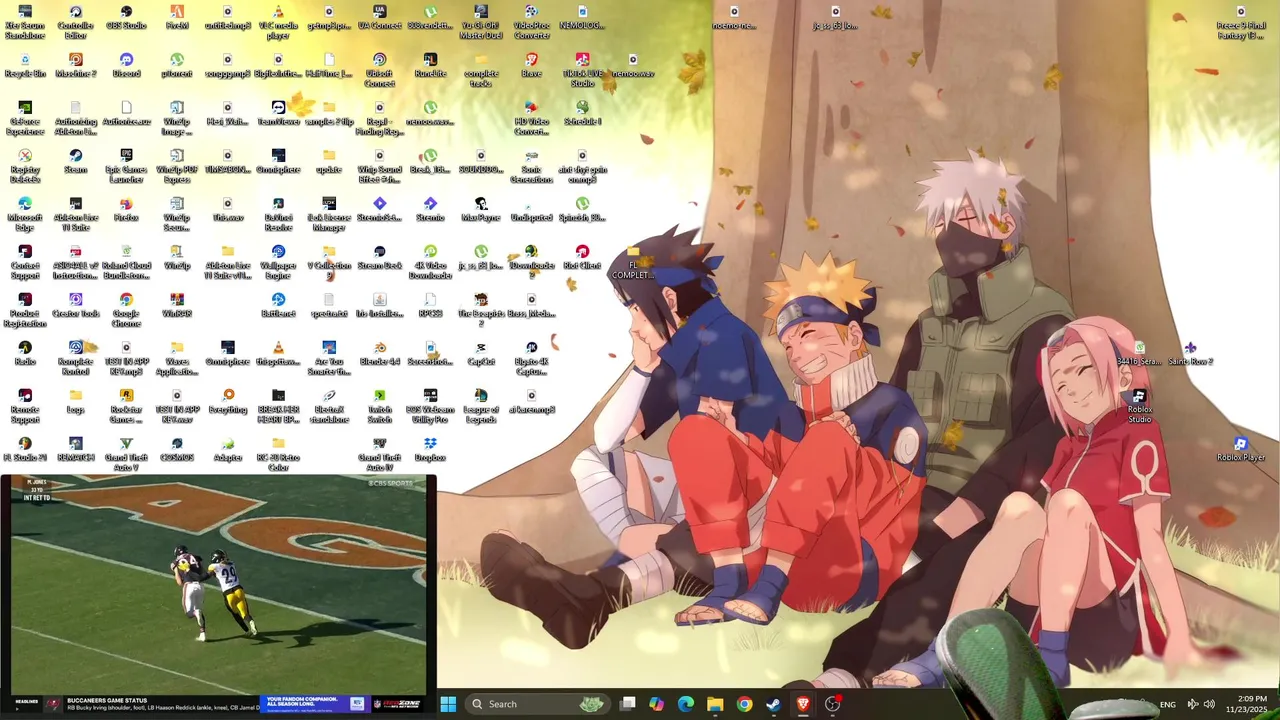The image size is (1280, 720).
Task: Click the ENG language indicator
Action: (1167, 704)
